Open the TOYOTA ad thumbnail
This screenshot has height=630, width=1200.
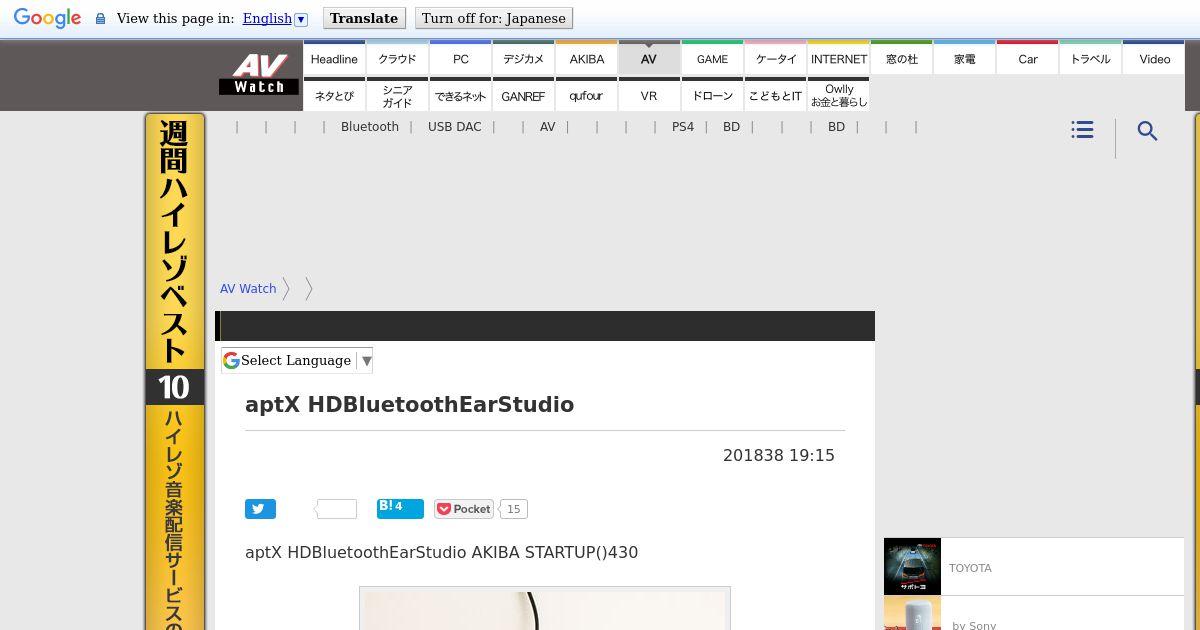pos(912,567)
